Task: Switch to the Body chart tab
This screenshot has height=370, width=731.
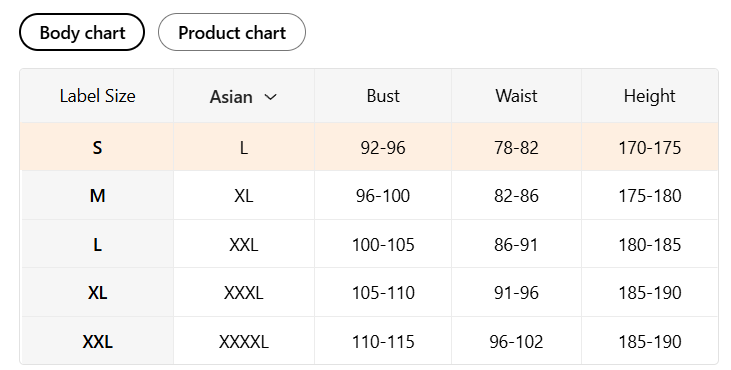Action: (x=82, y=32)
